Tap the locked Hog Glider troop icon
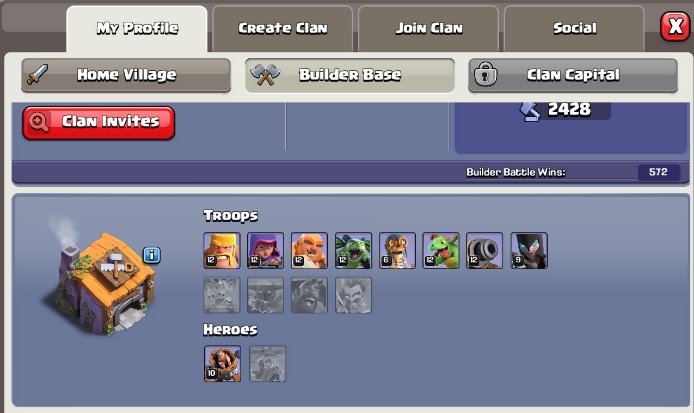694x413 pixels. (309, 295)
